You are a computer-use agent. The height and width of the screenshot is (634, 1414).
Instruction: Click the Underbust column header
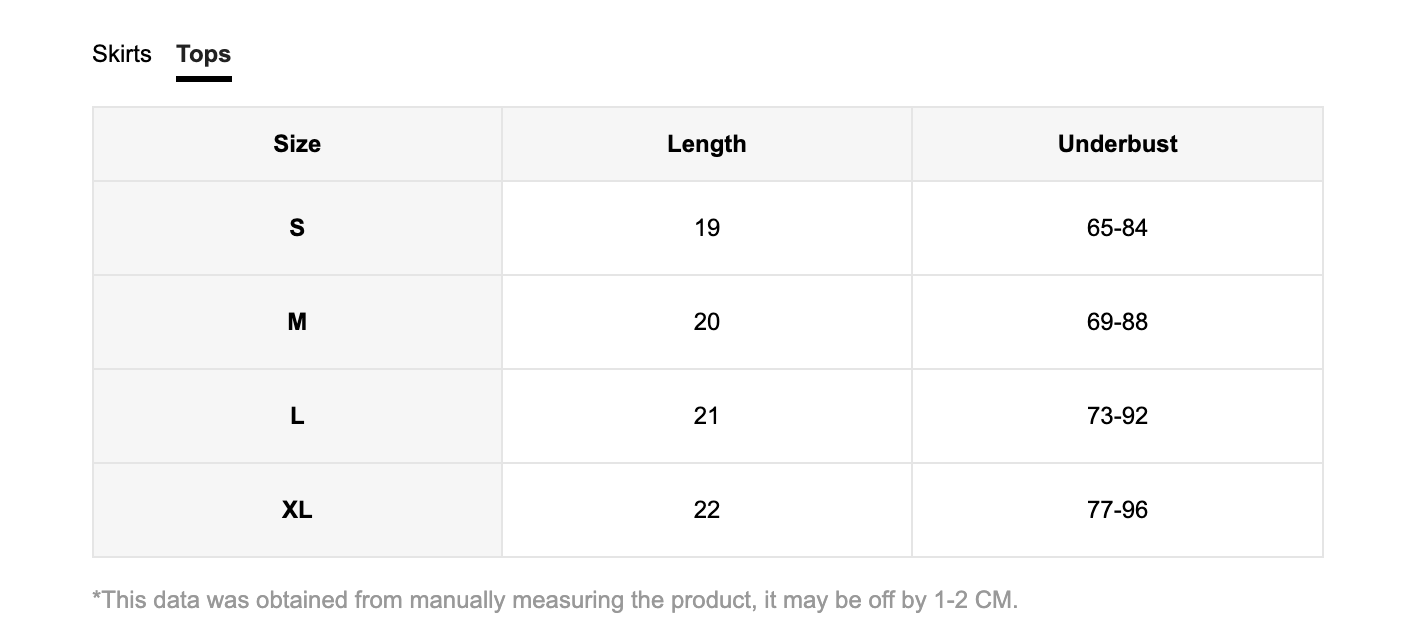pyautogui.click(x=1117, y=144)
